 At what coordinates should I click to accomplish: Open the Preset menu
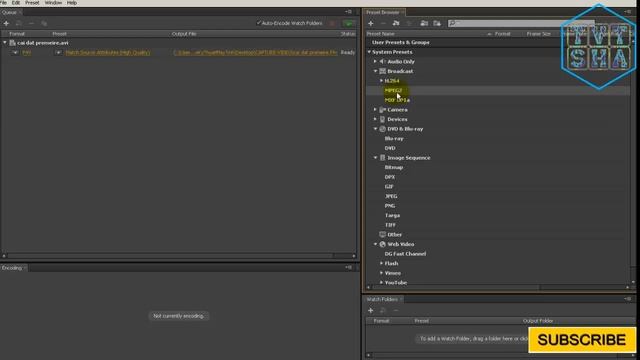pyautogui.click(x=32, y=3)
